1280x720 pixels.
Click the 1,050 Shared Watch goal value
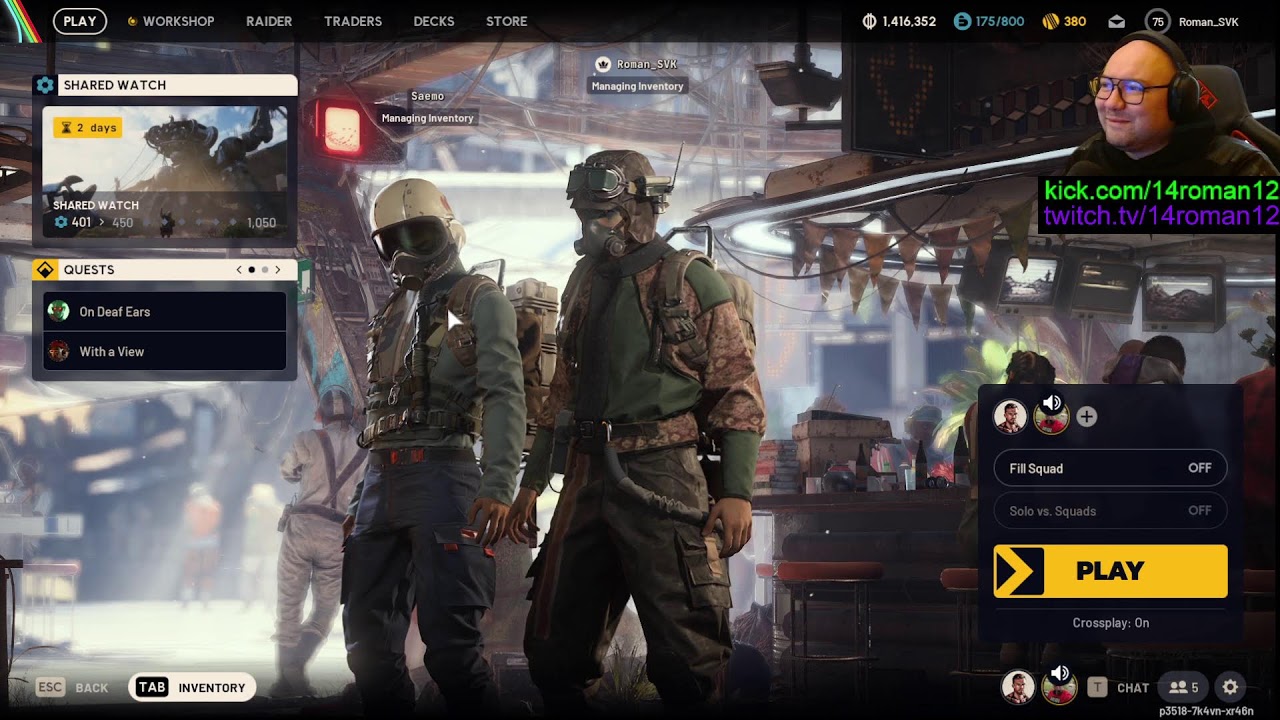(261, 223)
